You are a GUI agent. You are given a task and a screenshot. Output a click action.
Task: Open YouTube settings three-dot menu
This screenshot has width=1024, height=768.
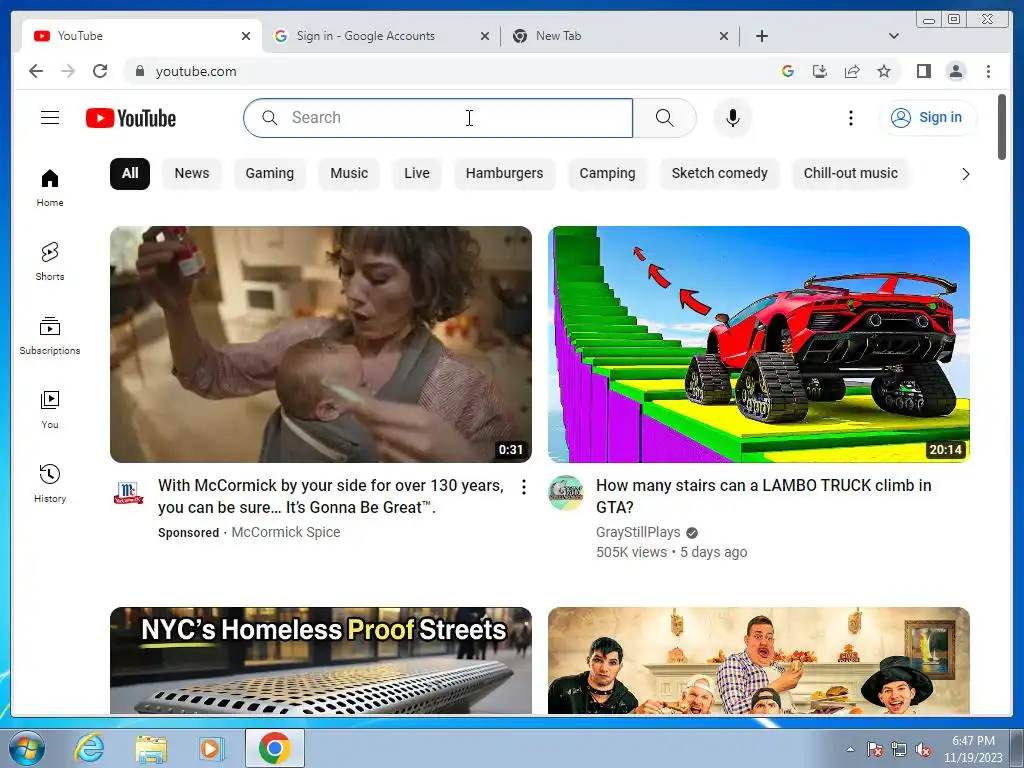(x=850, y=118)
